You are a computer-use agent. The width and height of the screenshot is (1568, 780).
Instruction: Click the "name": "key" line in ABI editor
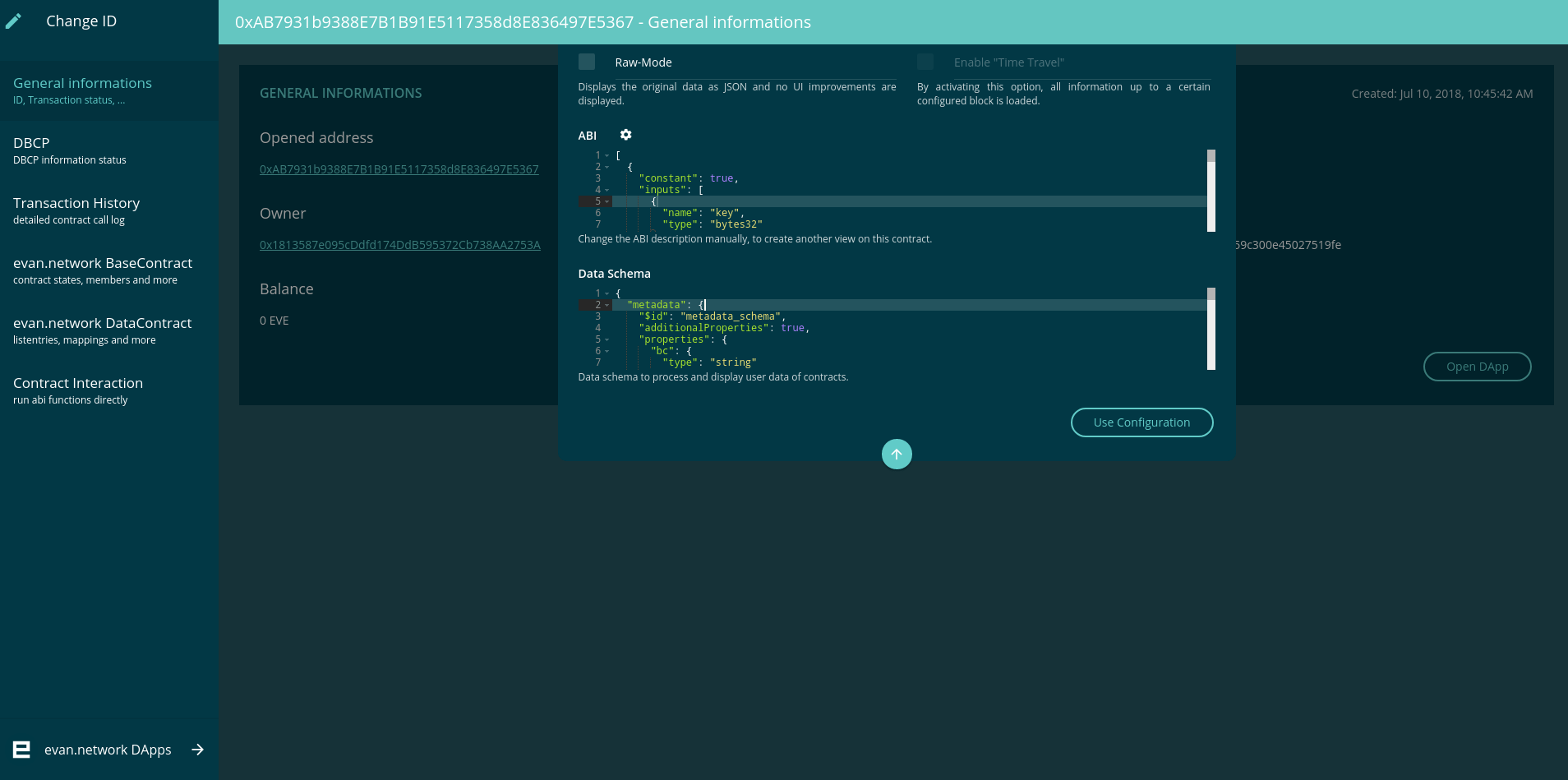(x=703, y=213)
